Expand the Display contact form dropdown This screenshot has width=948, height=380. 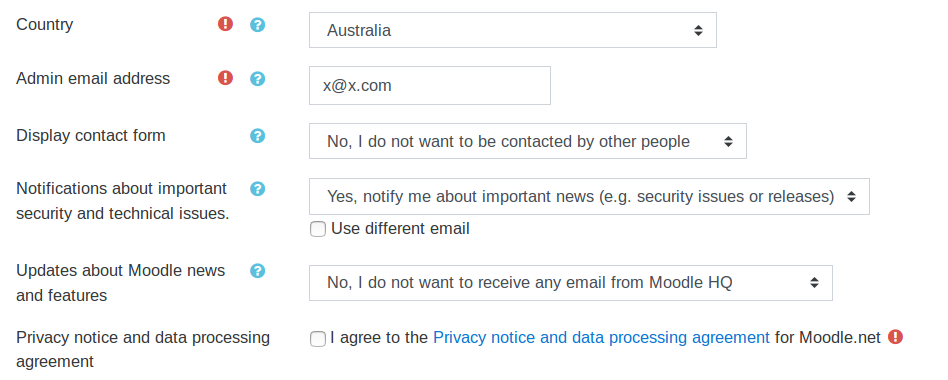(528, 141)
